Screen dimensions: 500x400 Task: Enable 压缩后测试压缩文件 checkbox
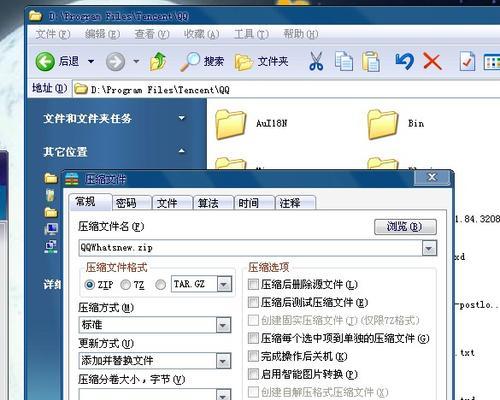[253, 302]
